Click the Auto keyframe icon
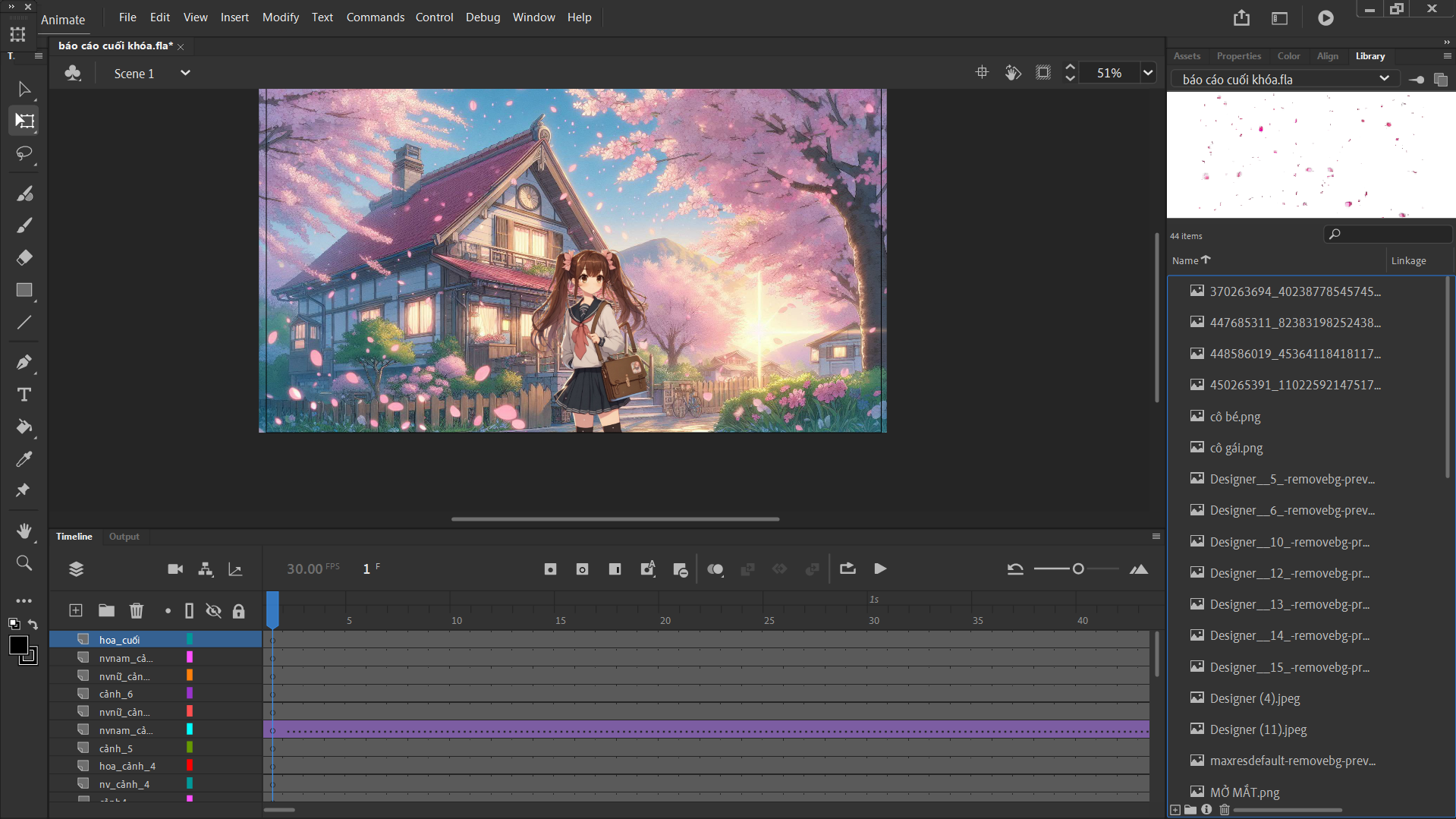1456x819 pixels. (x=648, y=569)
